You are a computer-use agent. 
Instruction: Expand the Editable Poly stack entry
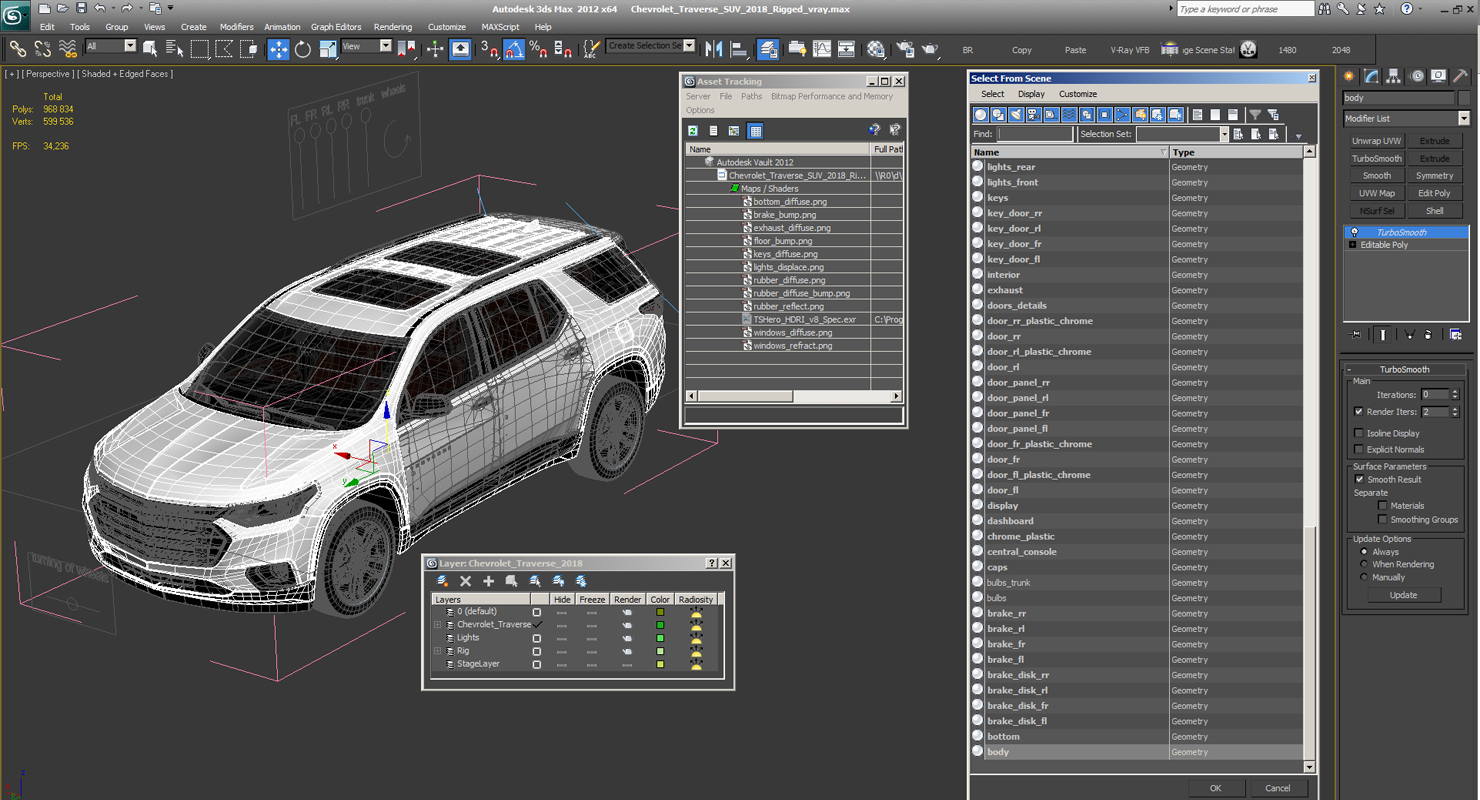1353,245
